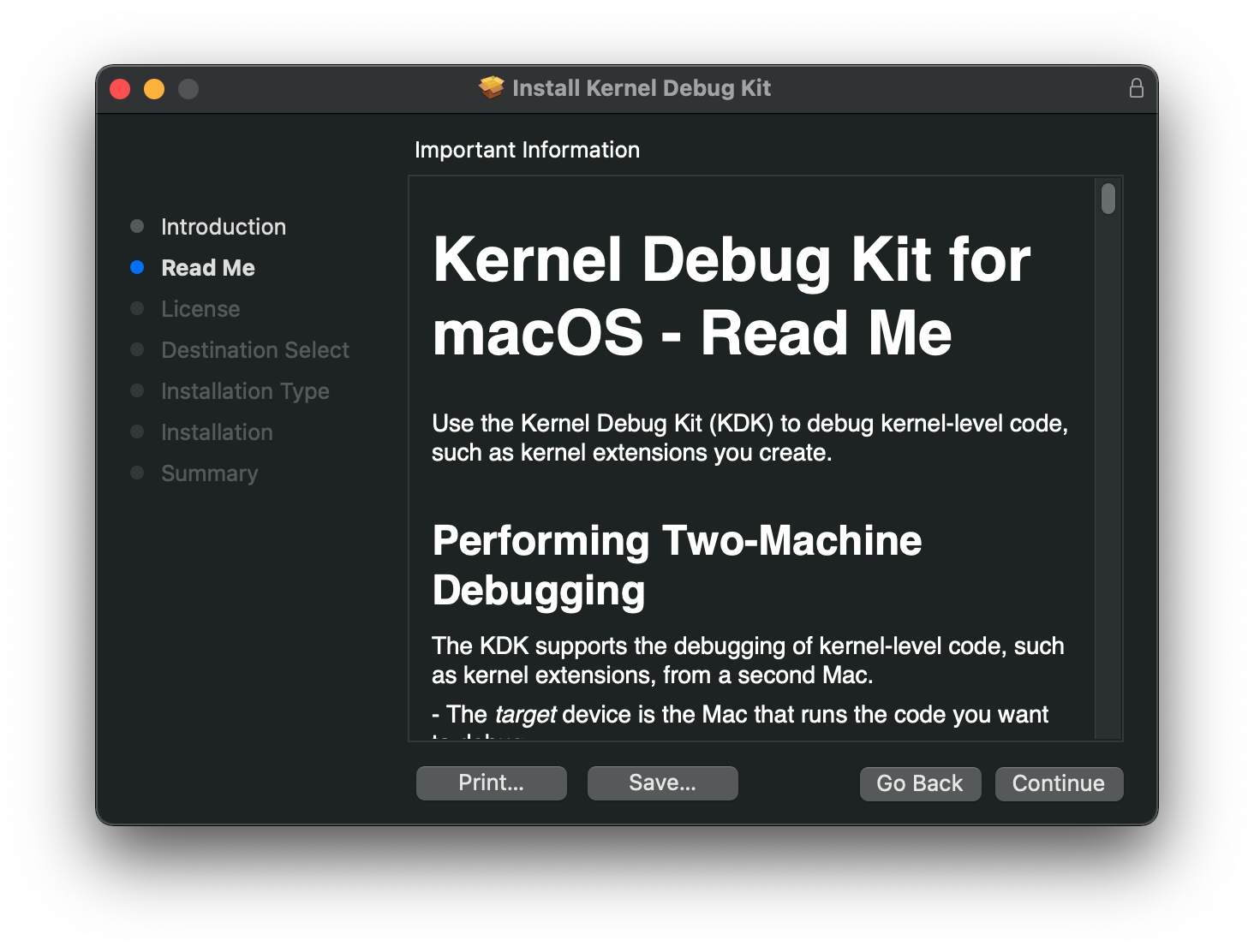1254x952 pixels.
Task: Select the Introduction step in sidebar
Action: [224, 227]
